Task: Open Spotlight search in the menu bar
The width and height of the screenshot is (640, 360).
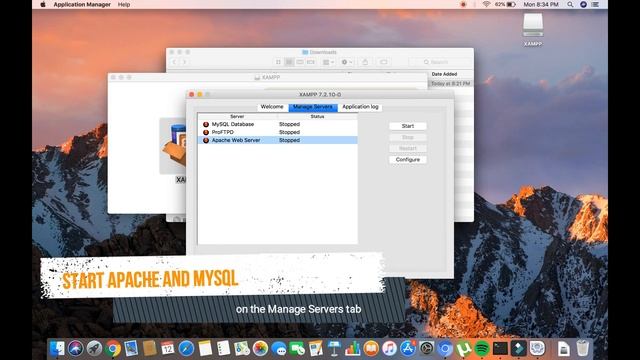Action: pos(570,4)
